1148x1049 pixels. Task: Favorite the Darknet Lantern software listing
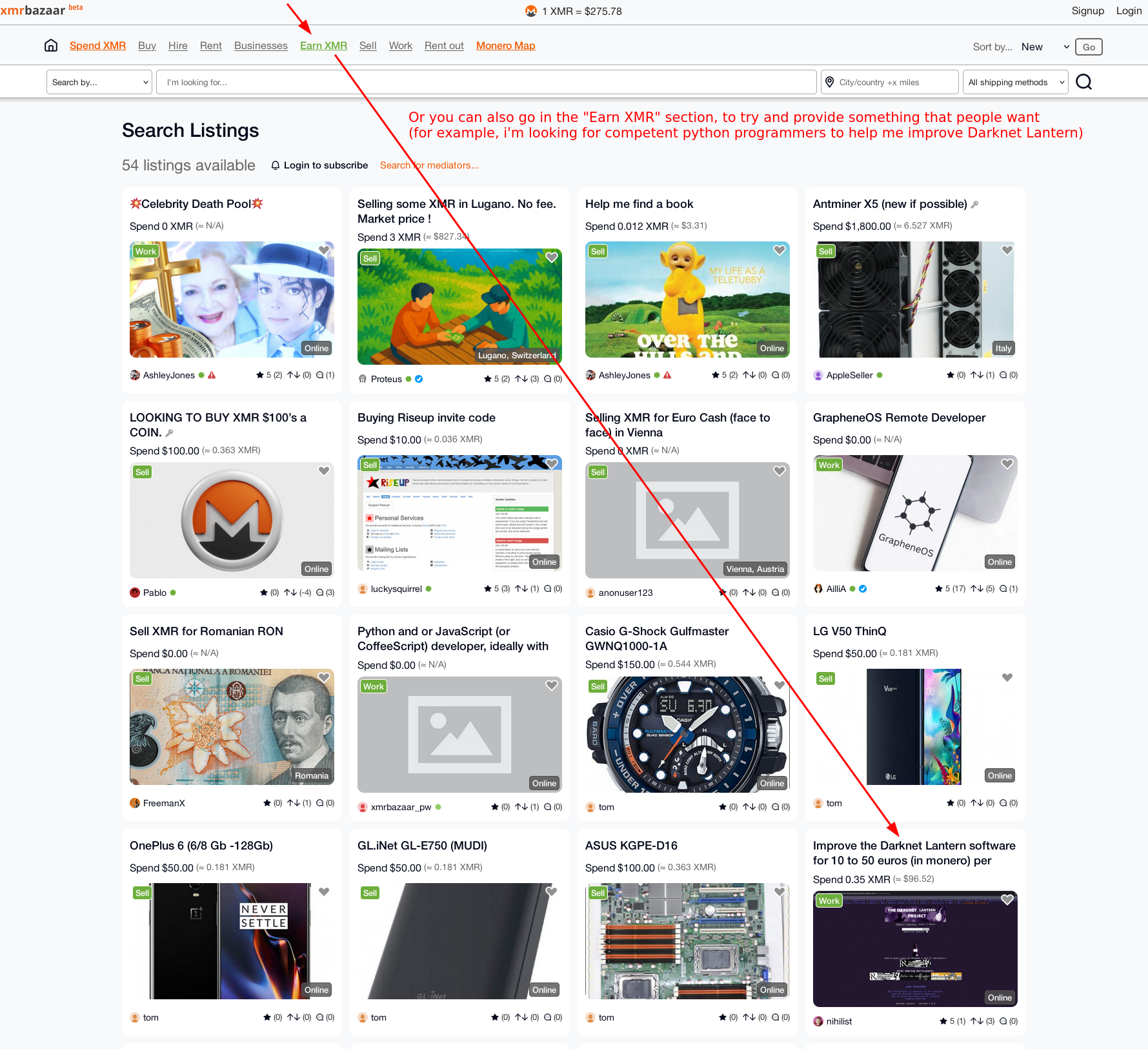(x=1007, y=900)
